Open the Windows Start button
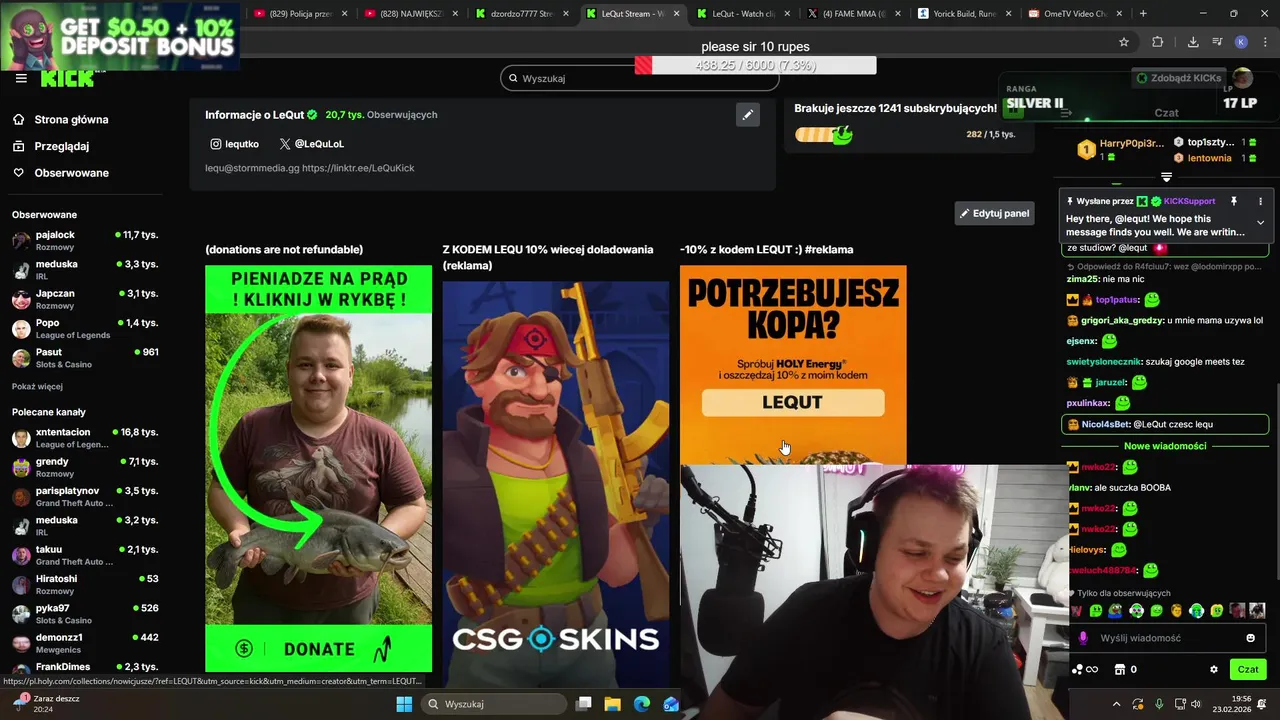Screen dimensions: 1280x720 (404, 704)
